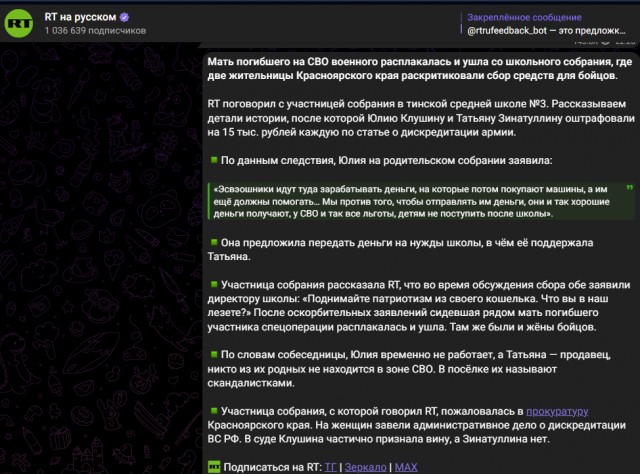Screen dimensions: 640x474
Task: Click the 1 036 639 подписчиков counter
Action: tap(95, 31)
